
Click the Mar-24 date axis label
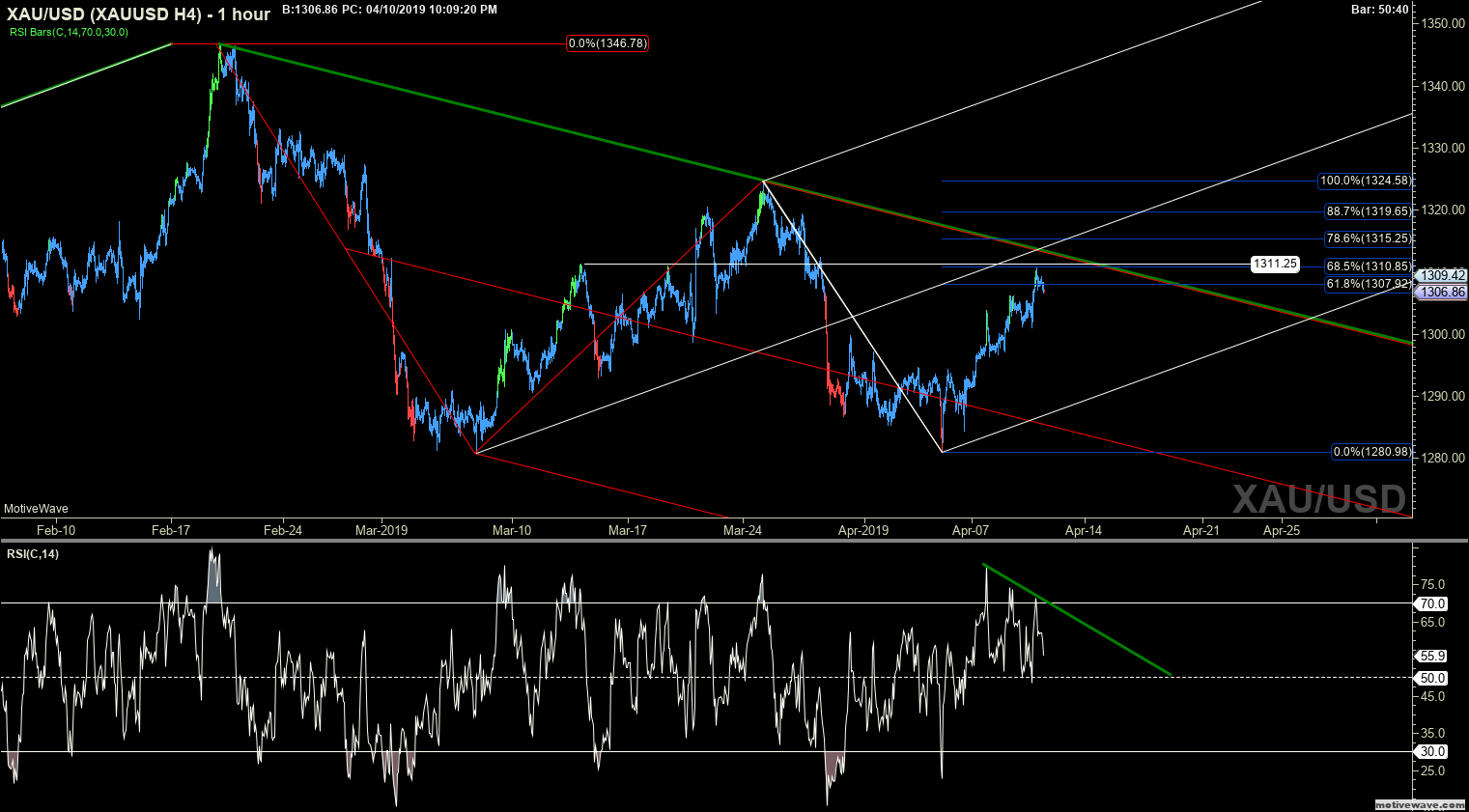[742, 530]
